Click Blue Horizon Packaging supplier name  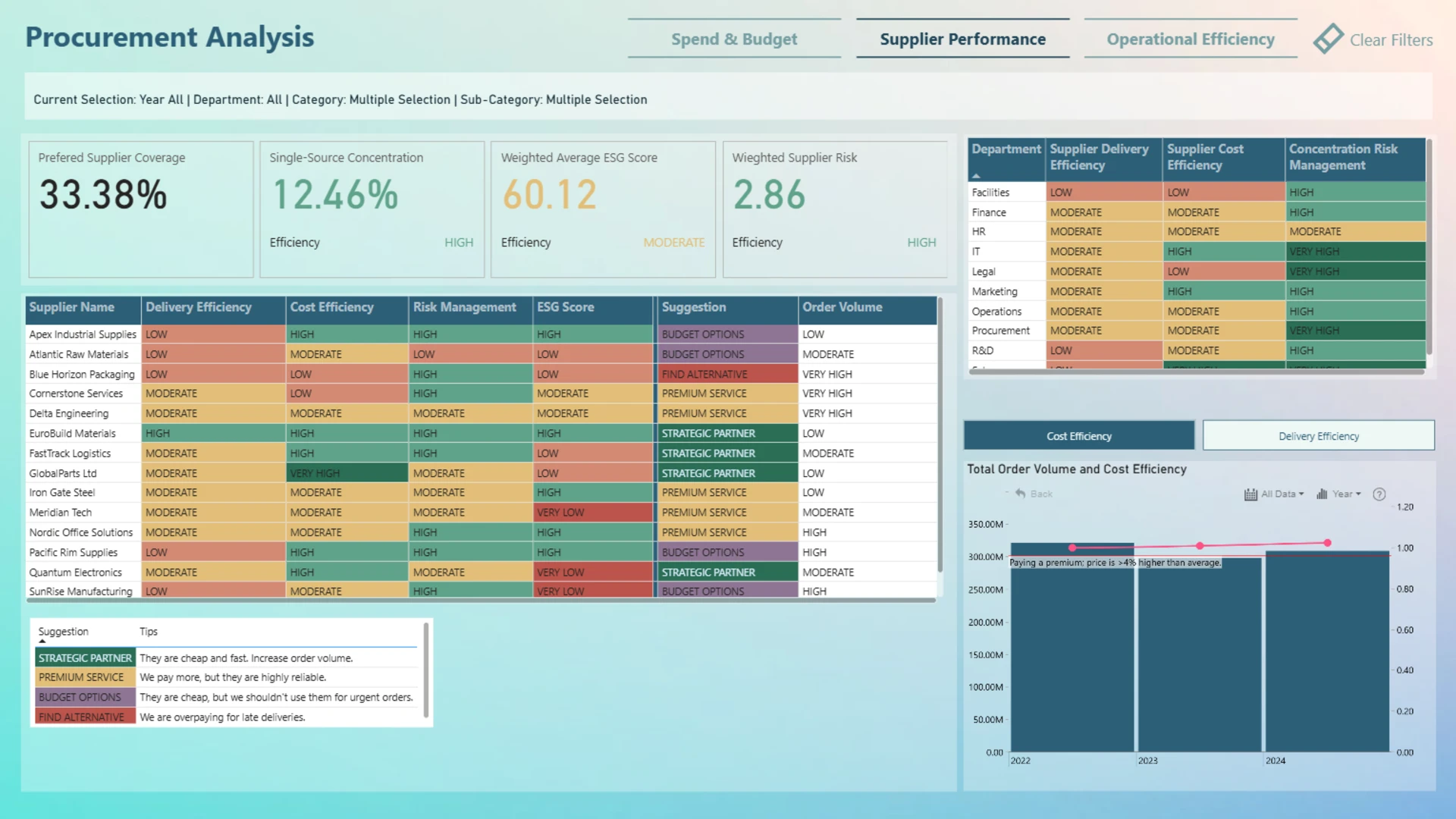(x=82, y=375)
